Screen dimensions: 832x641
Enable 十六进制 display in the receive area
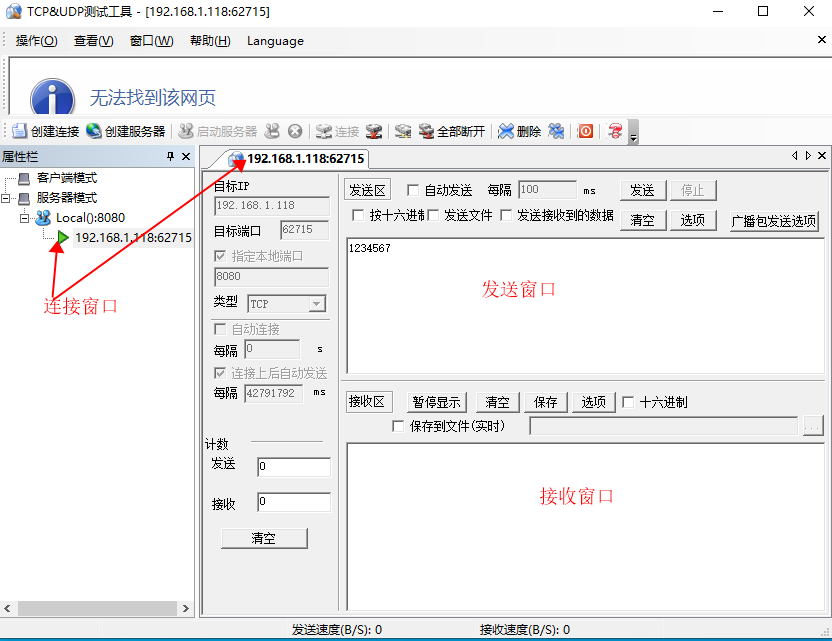click(x=629, y=402)
